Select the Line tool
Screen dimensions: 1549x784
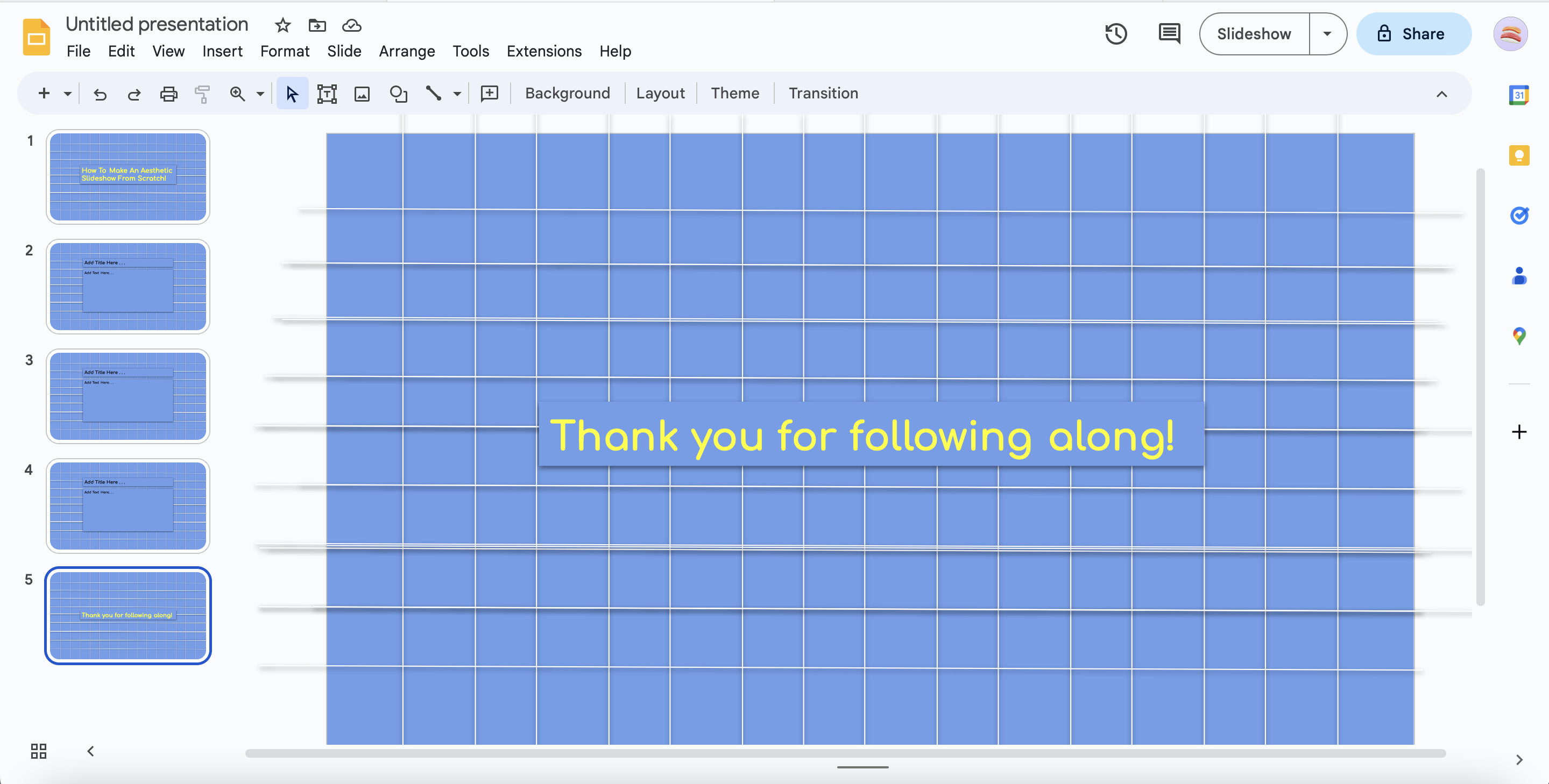(433, 94)
